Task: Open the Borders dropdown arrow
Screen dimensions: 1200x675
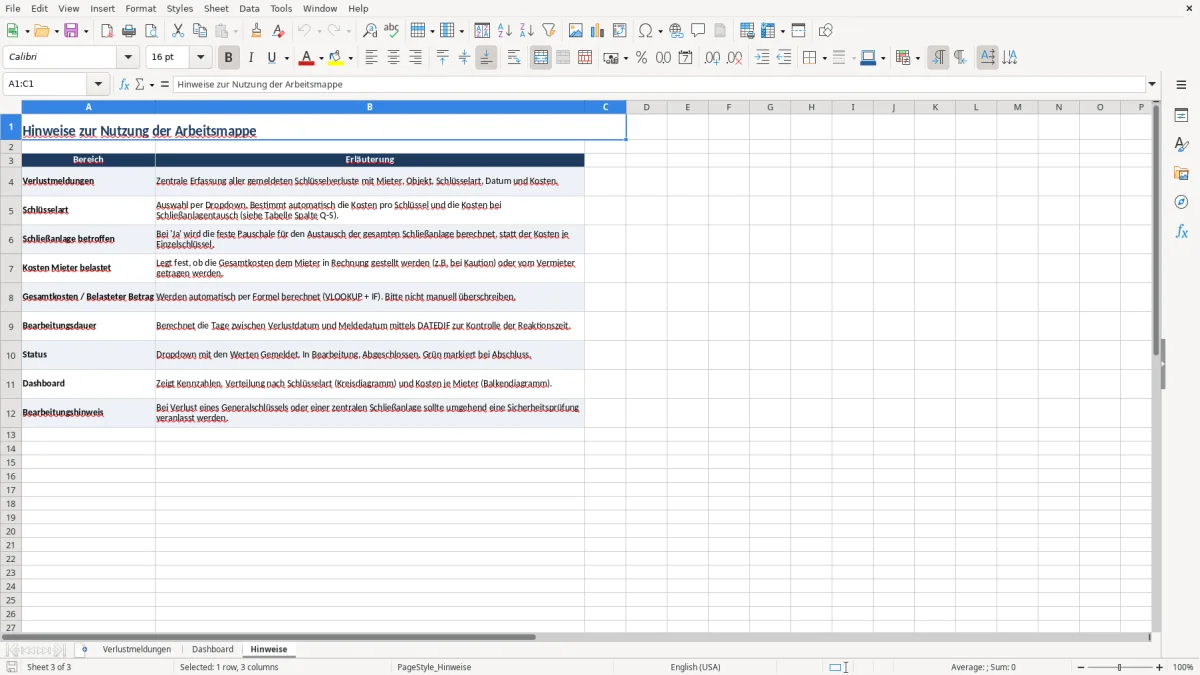Action: (823, 58)
